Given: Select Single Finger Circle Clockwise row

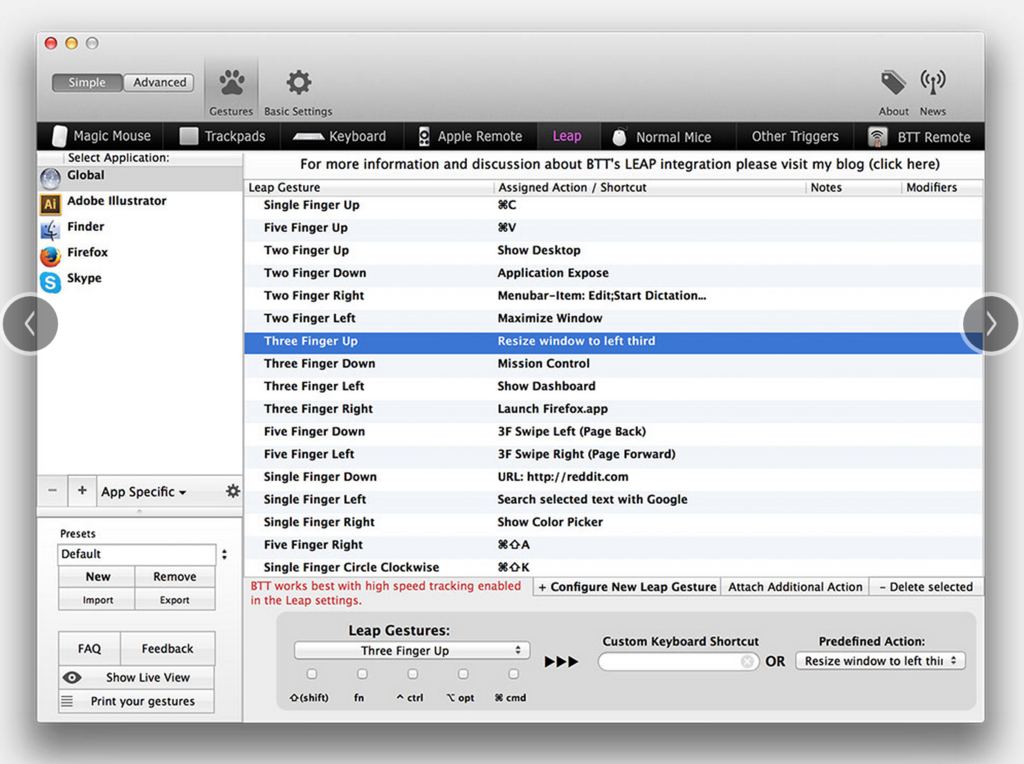Looking at the screenshot, I should [x=613, y=567].
